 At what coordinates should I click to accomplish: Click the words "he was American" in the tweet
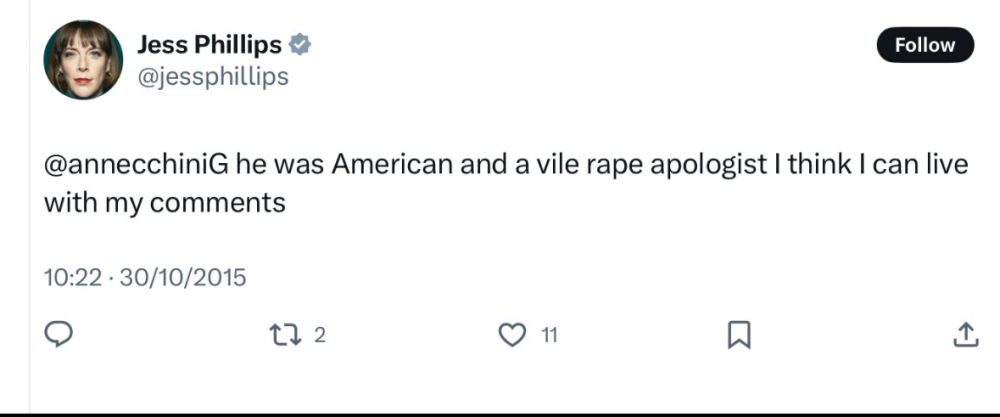pos(327,165)
